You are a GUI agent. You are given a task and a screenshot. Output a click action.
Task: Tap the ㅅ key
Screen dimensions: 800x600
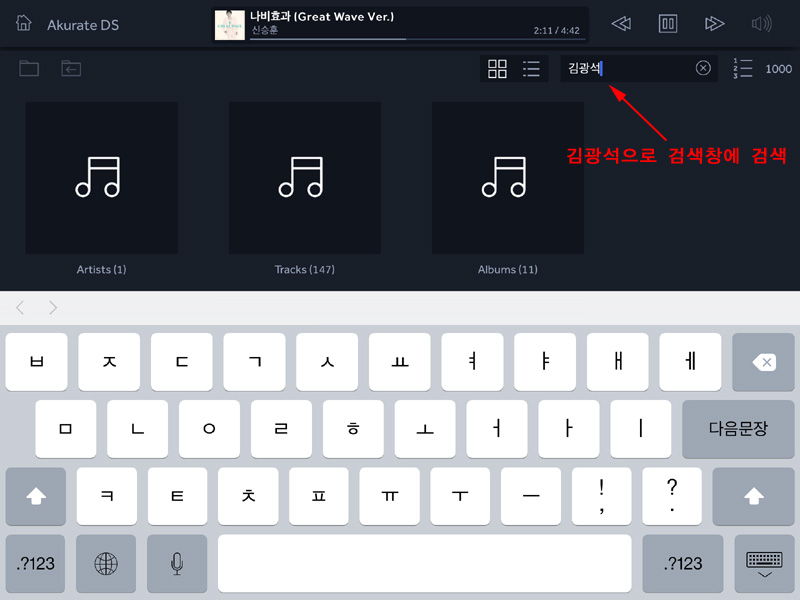pos(327,362)
